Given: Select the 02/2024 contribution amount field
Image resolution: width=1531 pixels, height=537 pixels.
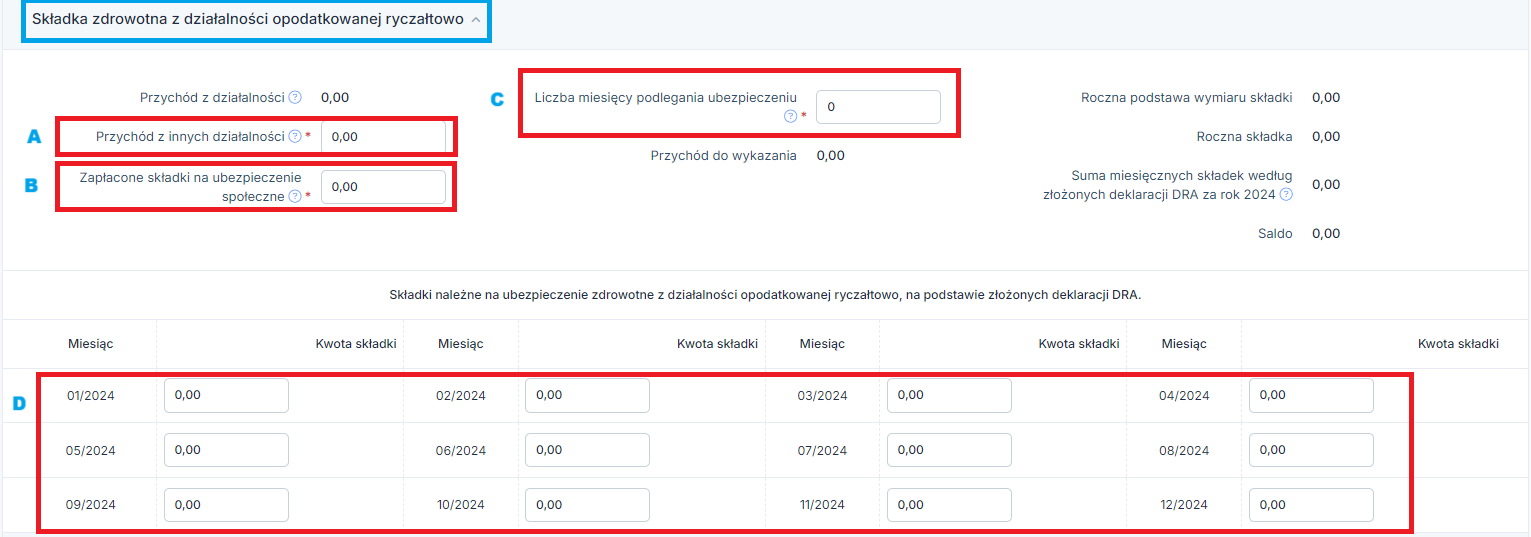Looking at the screenshot, I should [587, 395].
